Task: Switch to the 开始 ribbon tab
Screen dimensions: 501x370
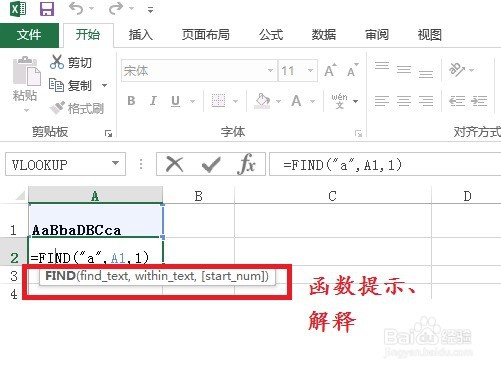Action: tap(88, 35)
